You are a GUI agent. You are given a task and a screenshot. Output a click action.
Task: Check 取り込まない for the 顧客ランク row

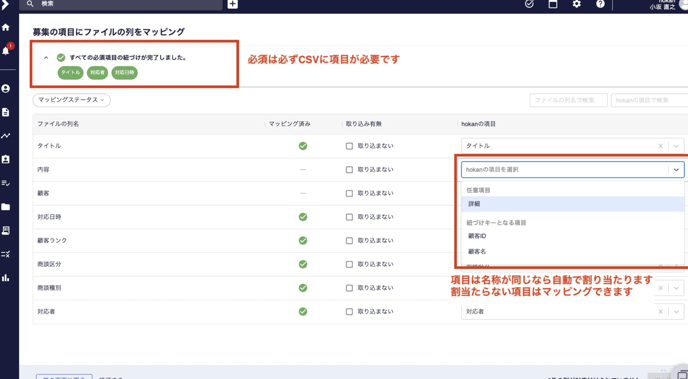(x=349, y=241)
